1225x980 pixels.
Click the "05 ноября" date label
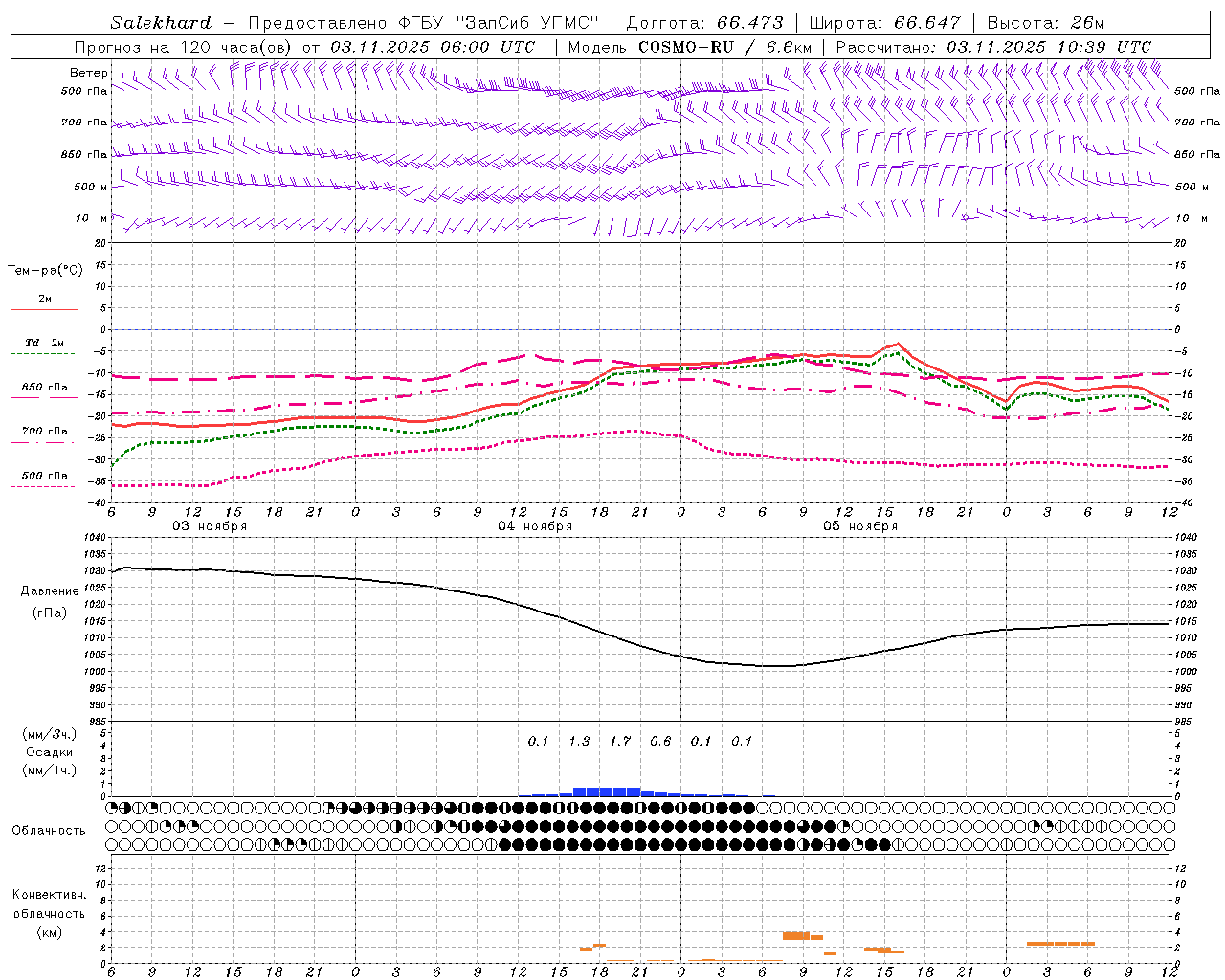point(860,526)
